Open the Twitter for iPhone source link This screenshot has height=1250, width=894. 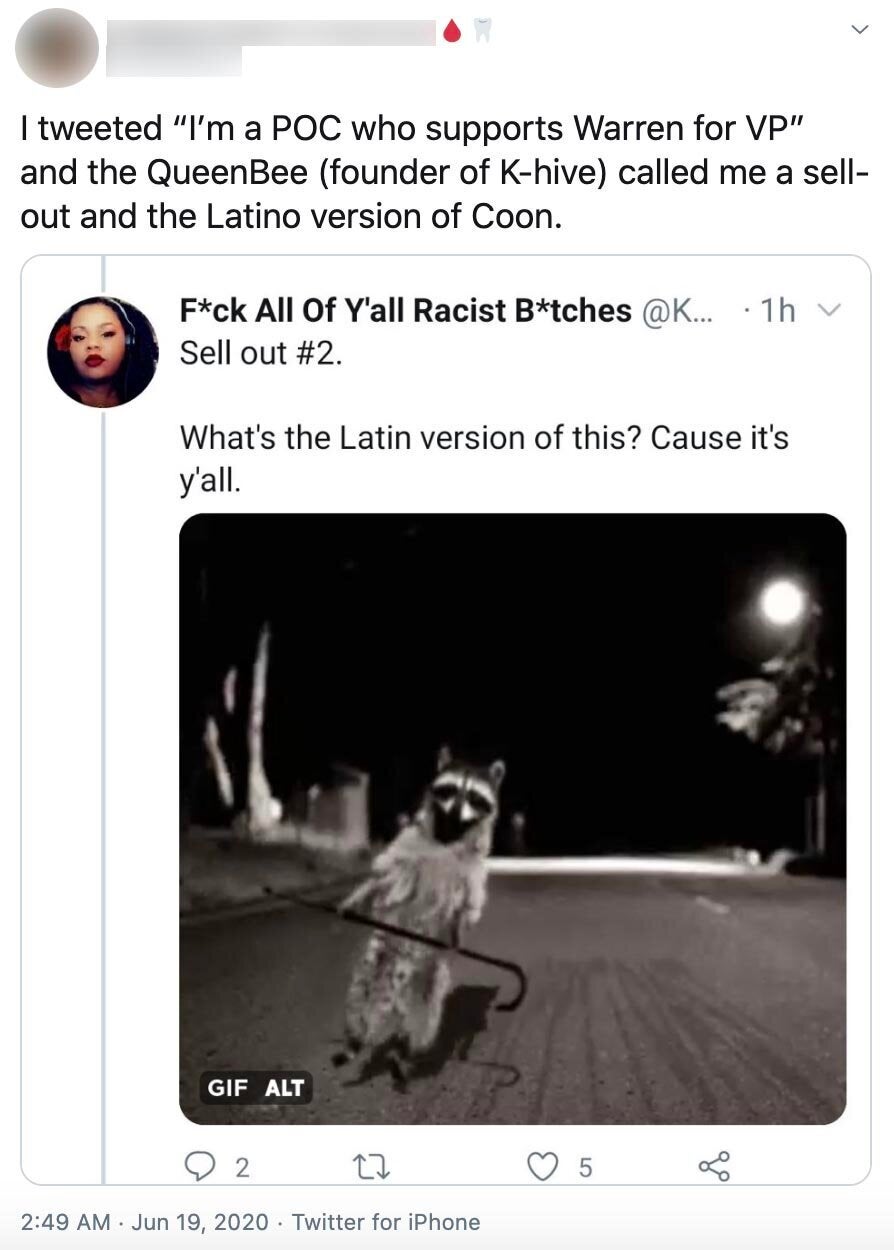click(389, 1222)
